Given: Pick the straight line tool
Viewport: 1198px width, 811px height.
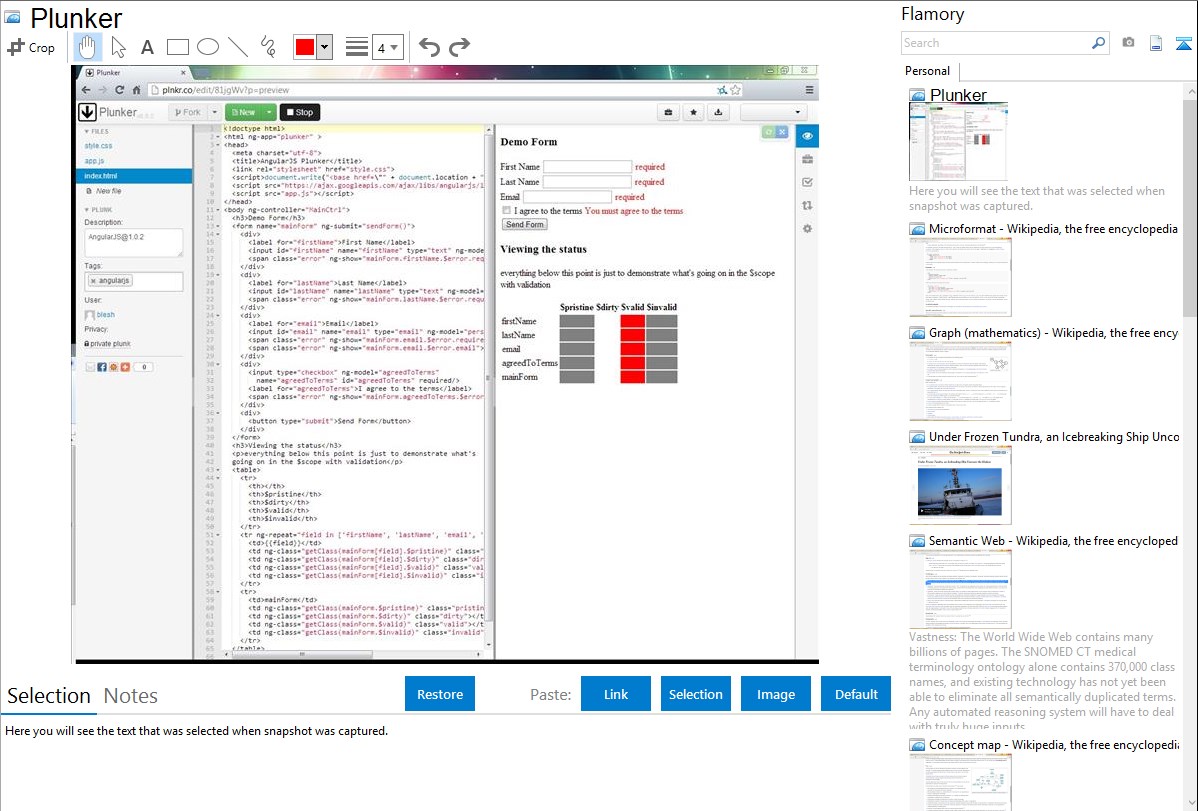Looking at the screenshot, I should (238, 47).
